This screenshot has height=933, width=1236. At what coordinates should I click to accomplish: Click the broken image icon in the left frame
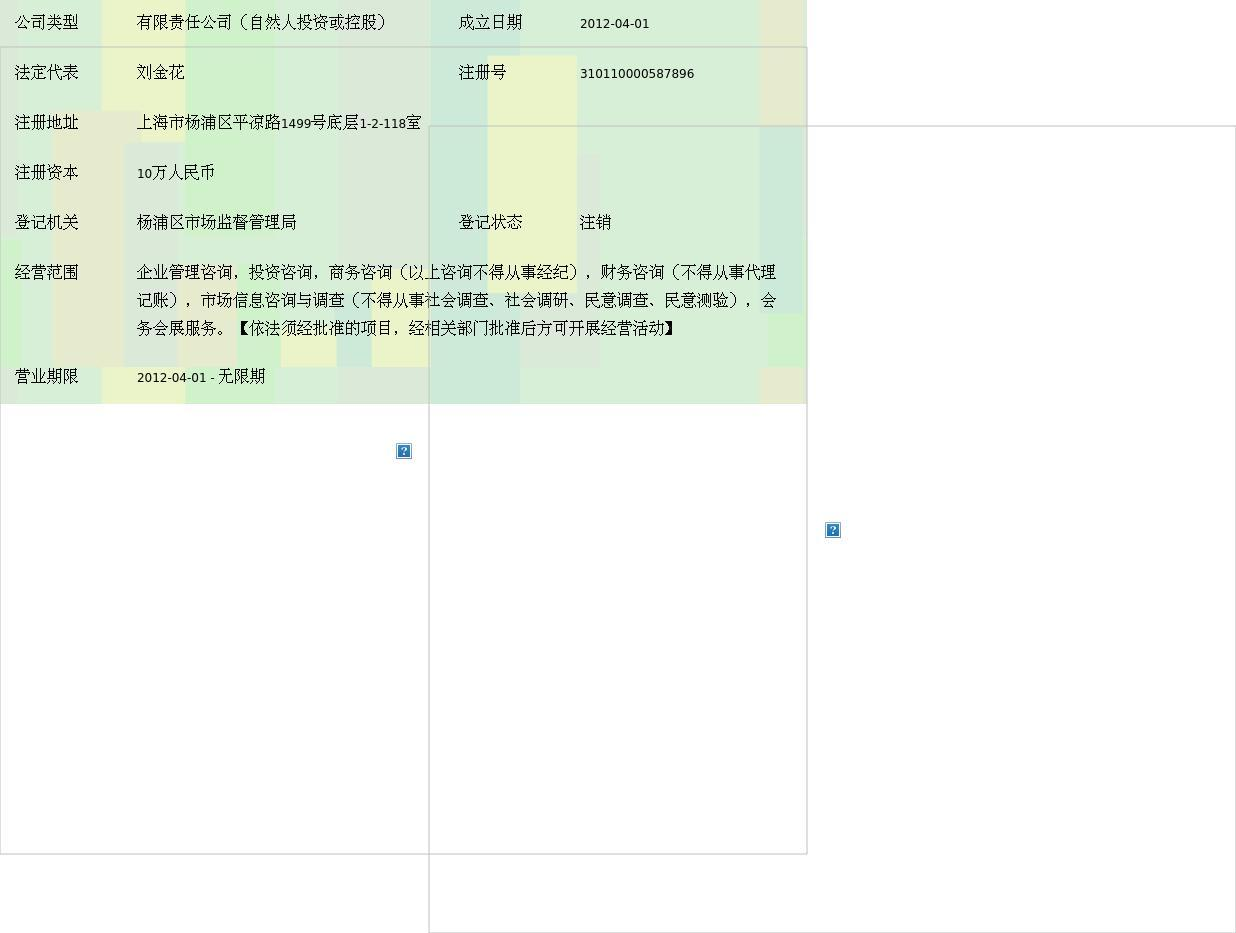click(404, 451)
